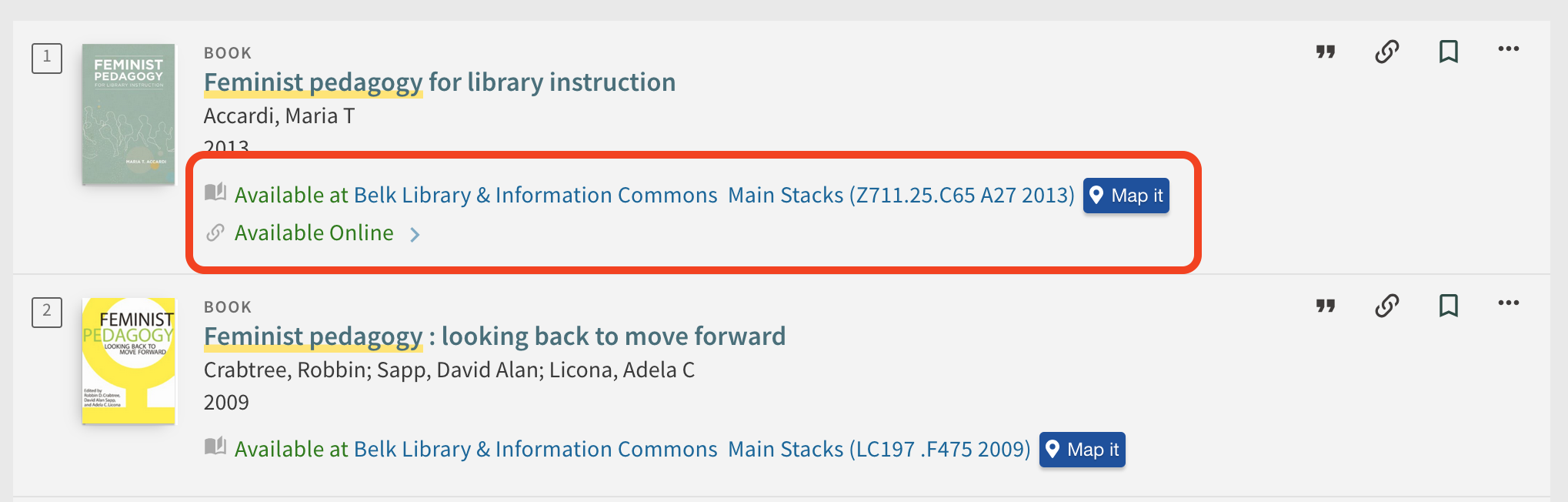
Task: Click the green Feminist Pedagogy book cover
Action: (x=128, y=114)
